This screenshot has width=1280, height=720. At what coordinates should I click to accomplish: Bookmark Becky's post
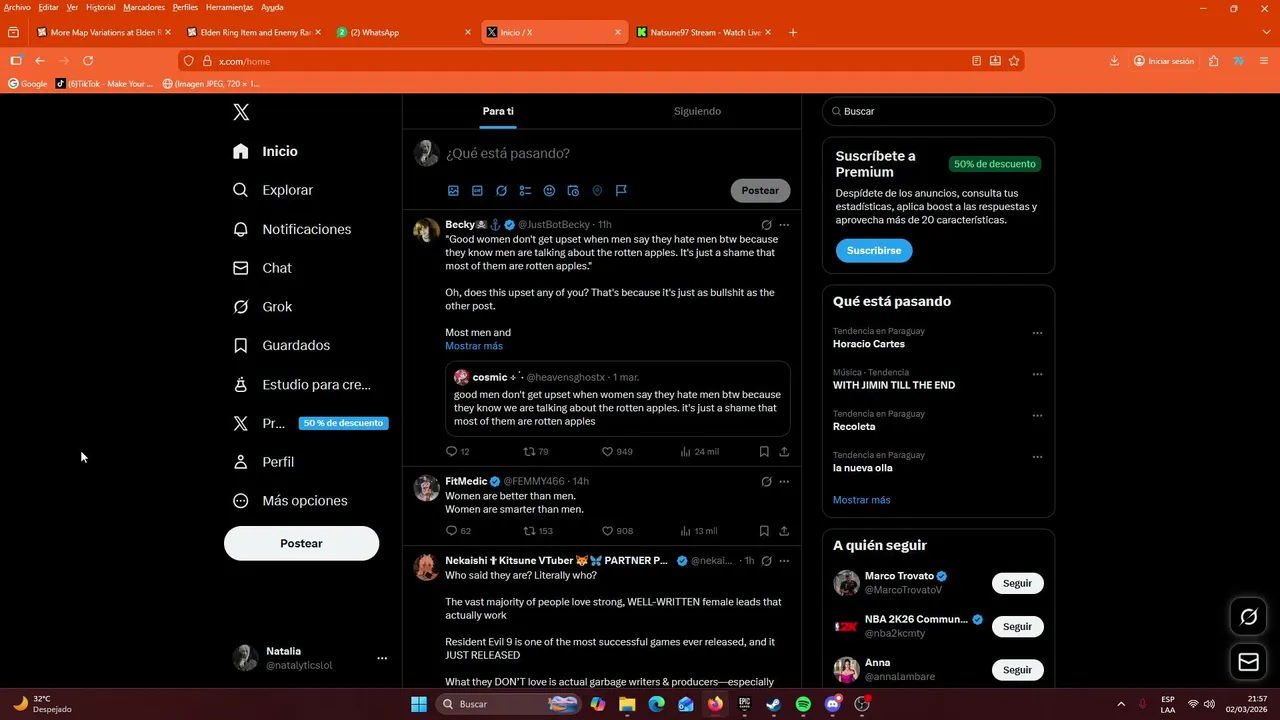pyautogui.click(x=764, y=451)
